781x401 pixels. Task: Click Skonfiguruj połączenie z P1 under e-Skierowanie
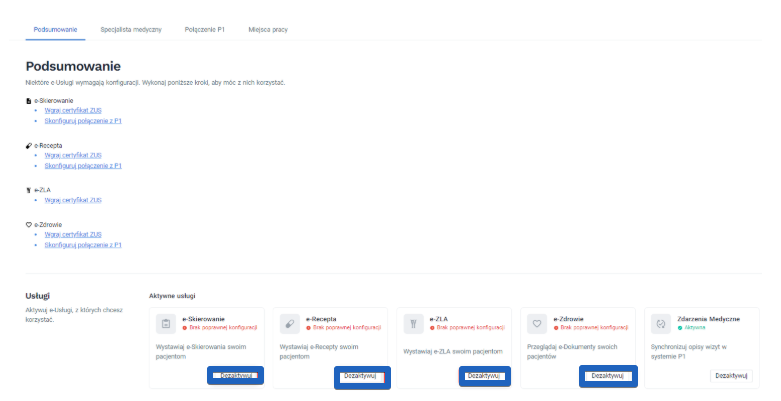click(x=83, y=121)
